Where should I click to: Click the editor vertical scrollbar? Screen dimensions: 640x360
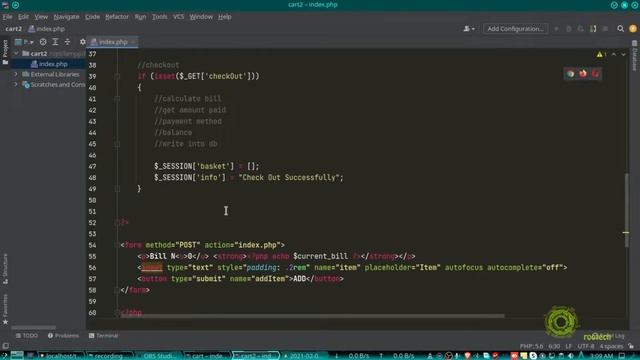627,209
